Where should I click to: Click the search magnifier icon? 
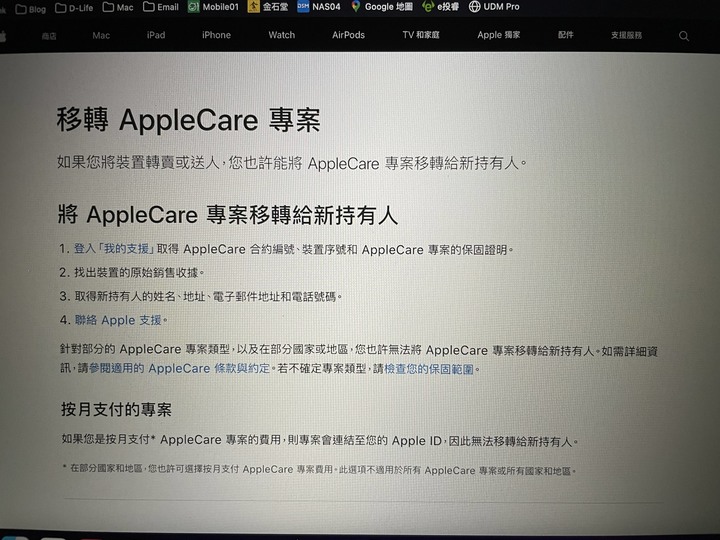point(684,36)
